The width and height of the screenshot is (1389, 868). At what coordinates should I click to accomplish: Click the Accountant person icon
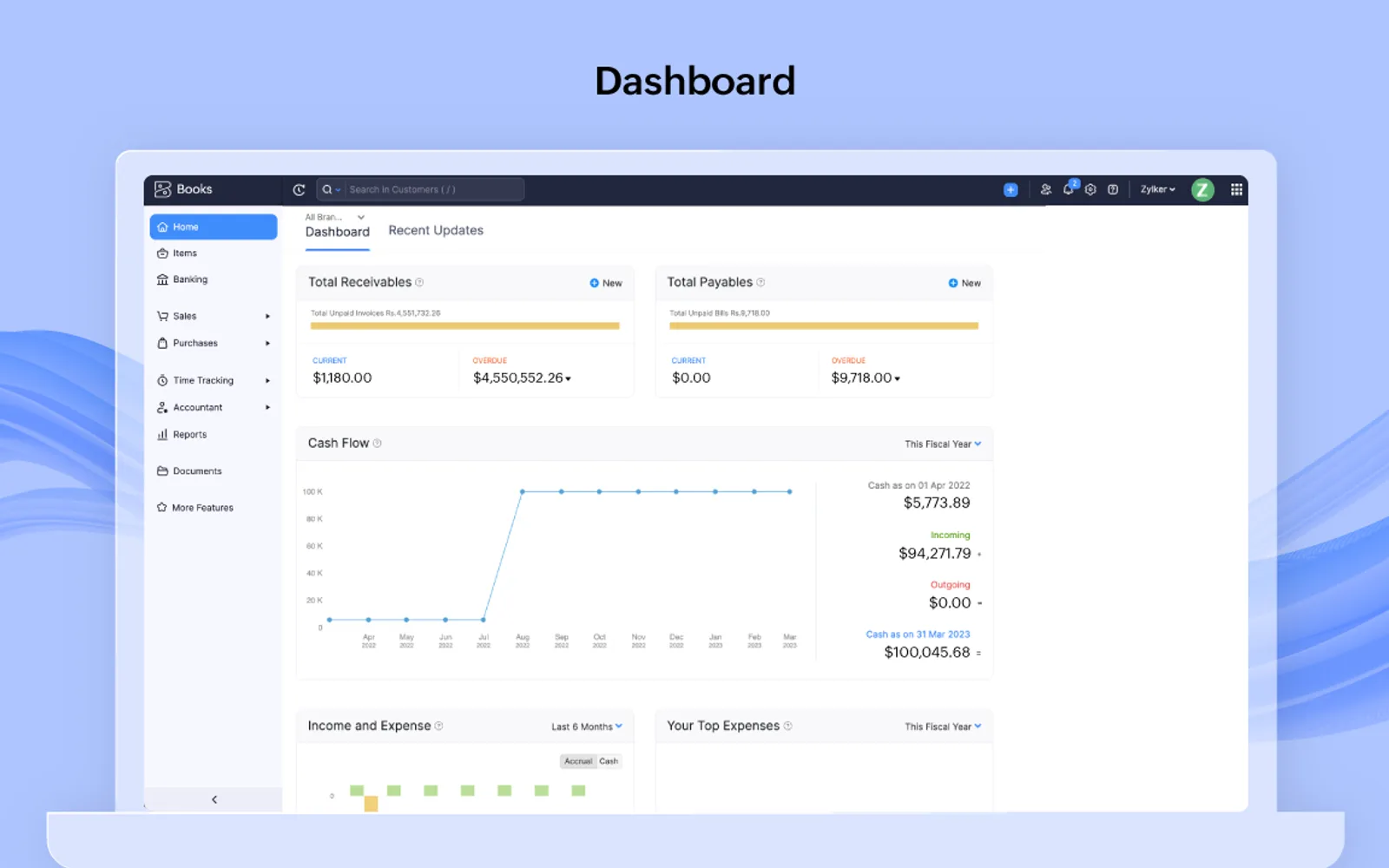point(162,408)
